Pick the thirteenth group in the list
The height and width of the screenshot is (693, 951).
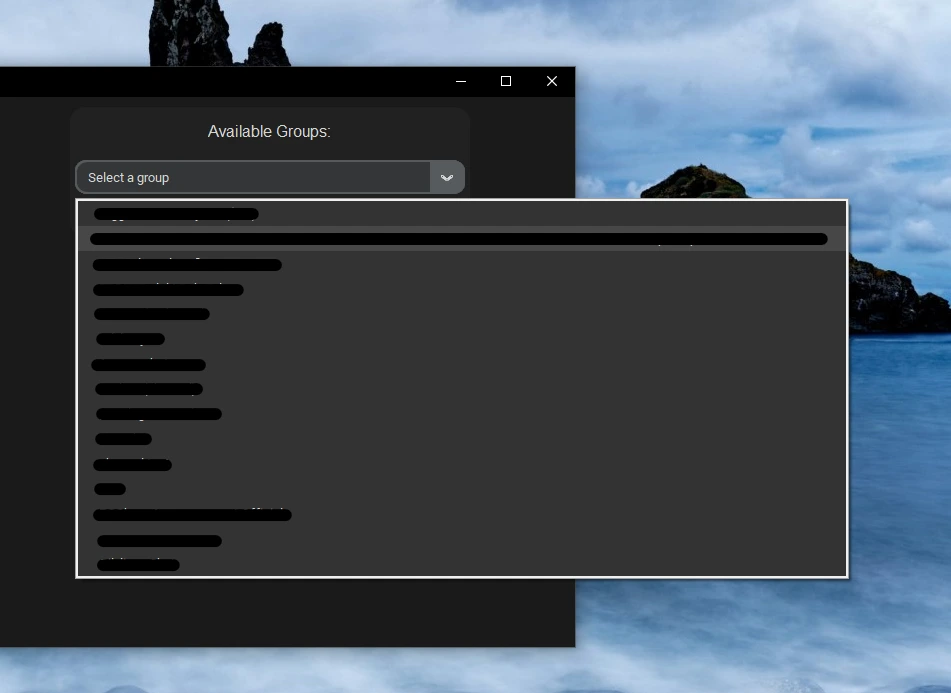[192, 515]
